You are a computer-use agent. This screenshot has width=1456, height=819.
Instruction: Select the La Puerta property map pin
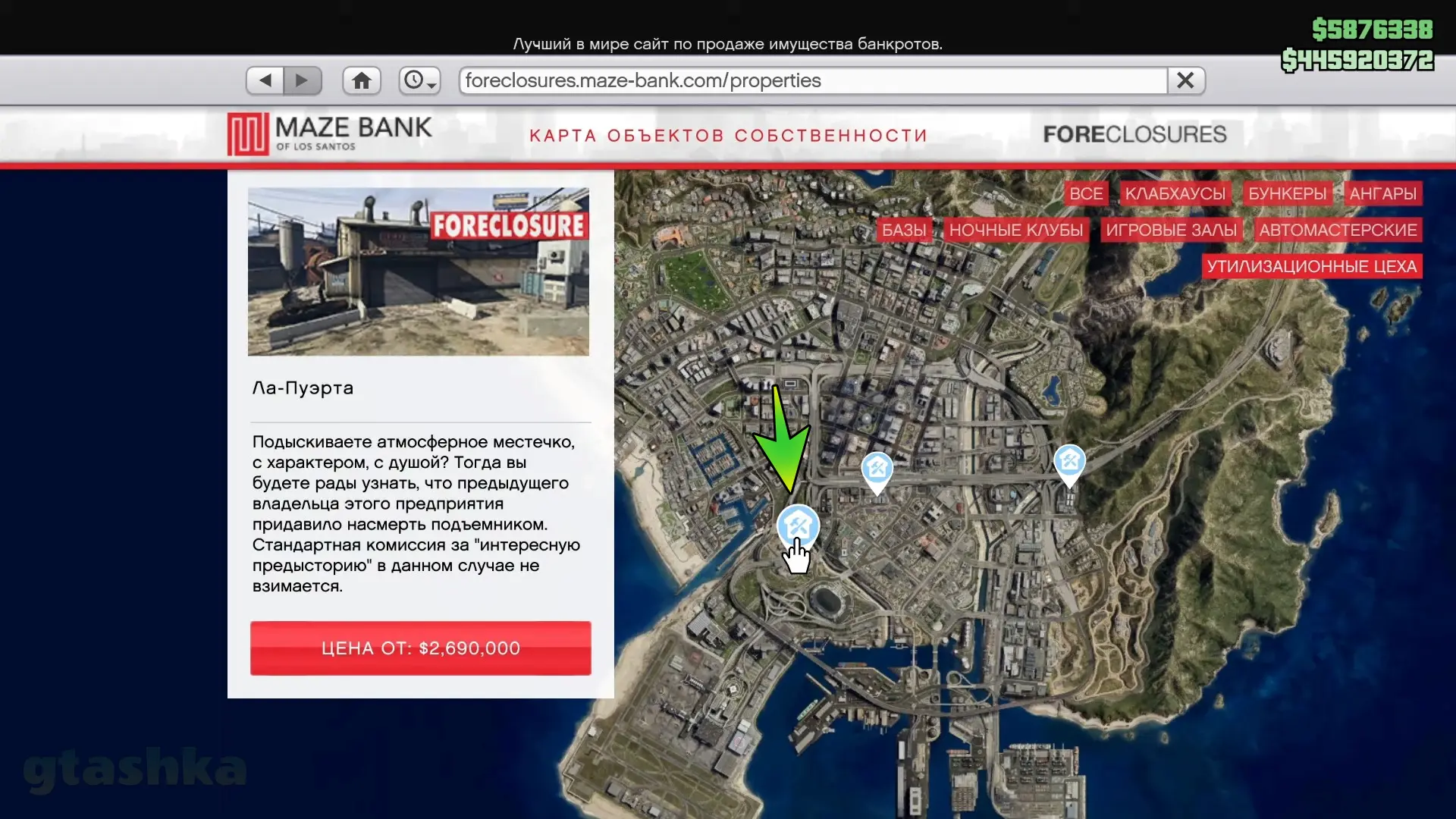(798, 526)
